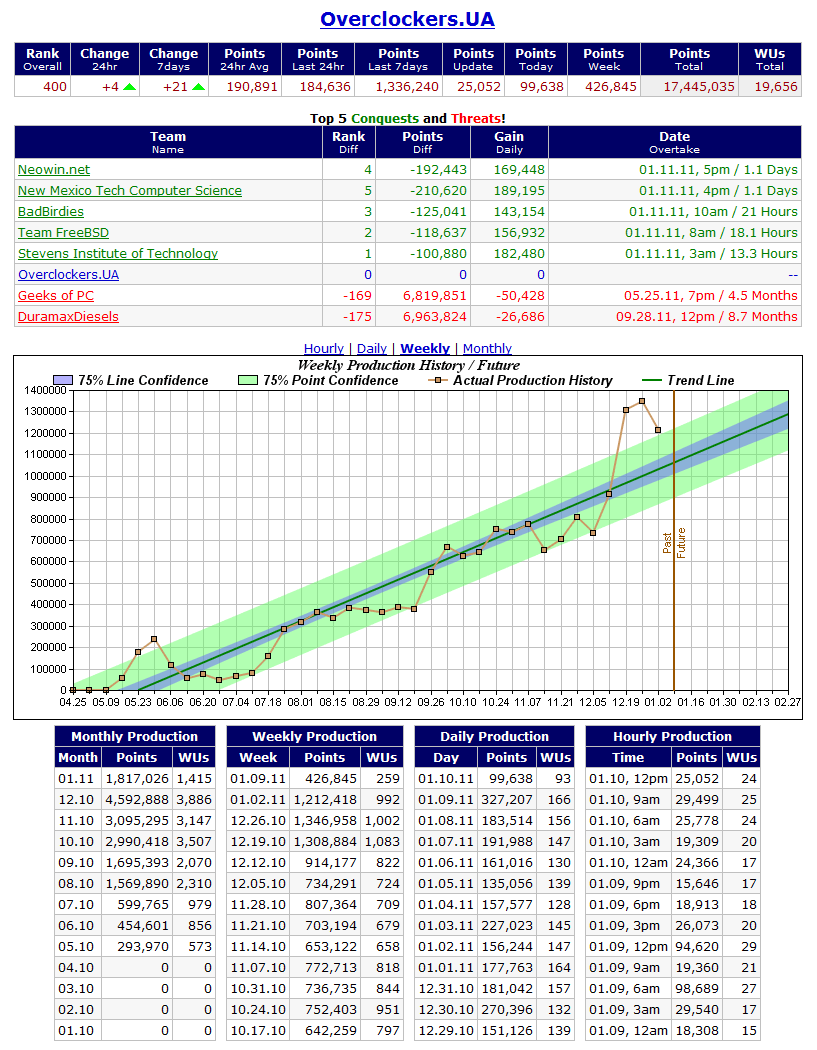Viewport: 817px width, 1050px height.
Task: Click hourly row 01.09, 12pm points 94,620
Action: tap(696, 947)
